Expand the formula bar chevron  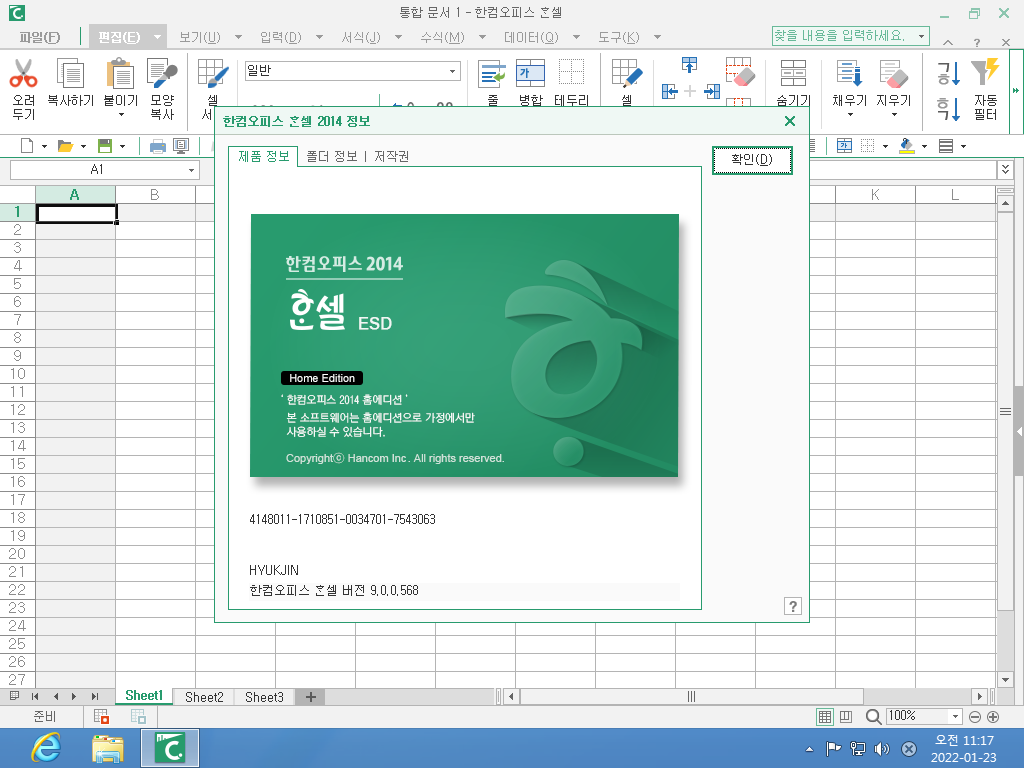point(1005,170)
